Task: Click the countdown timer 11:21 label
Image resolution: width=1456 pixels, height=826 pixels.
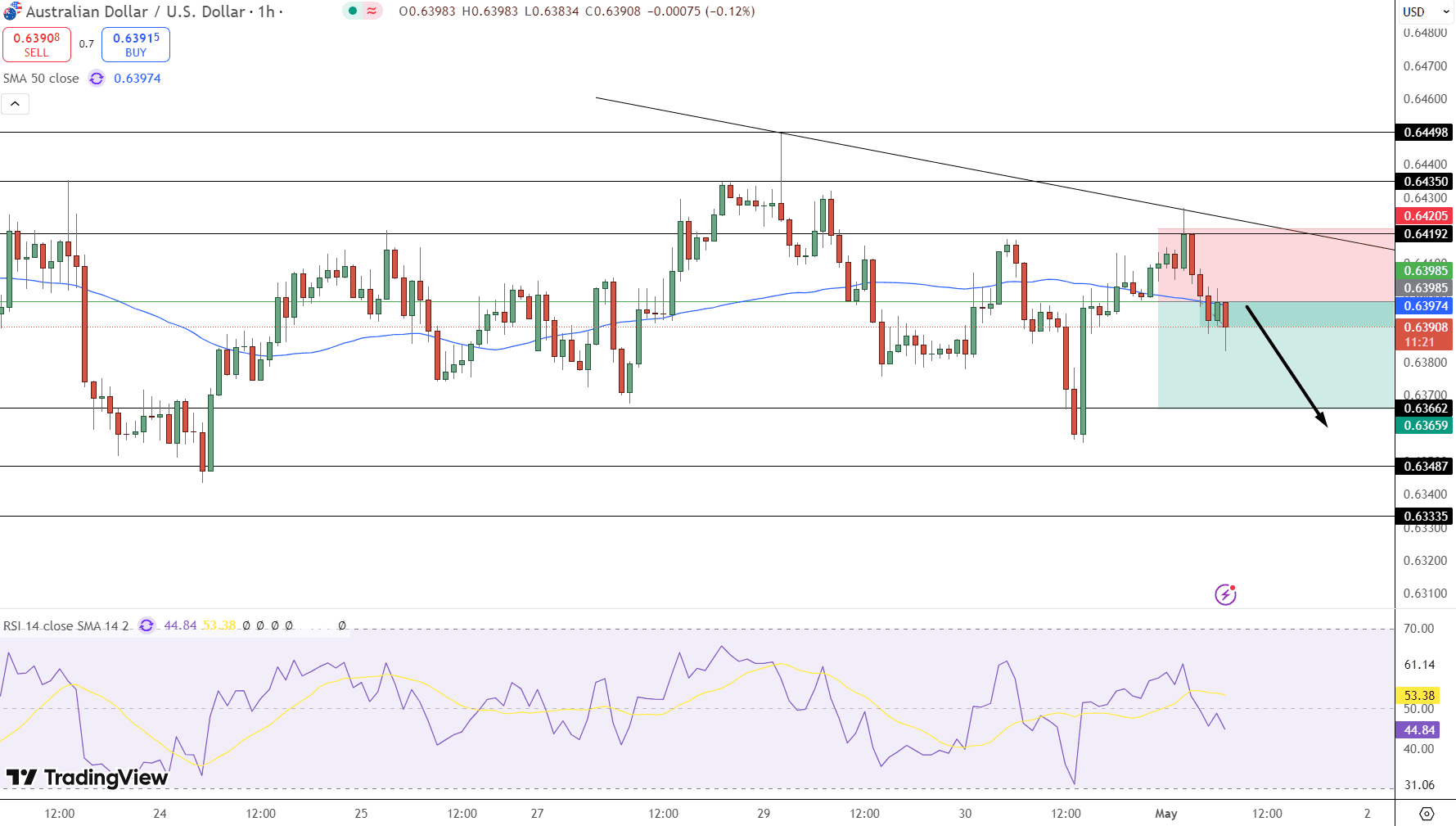Action: pos(1420,342)
